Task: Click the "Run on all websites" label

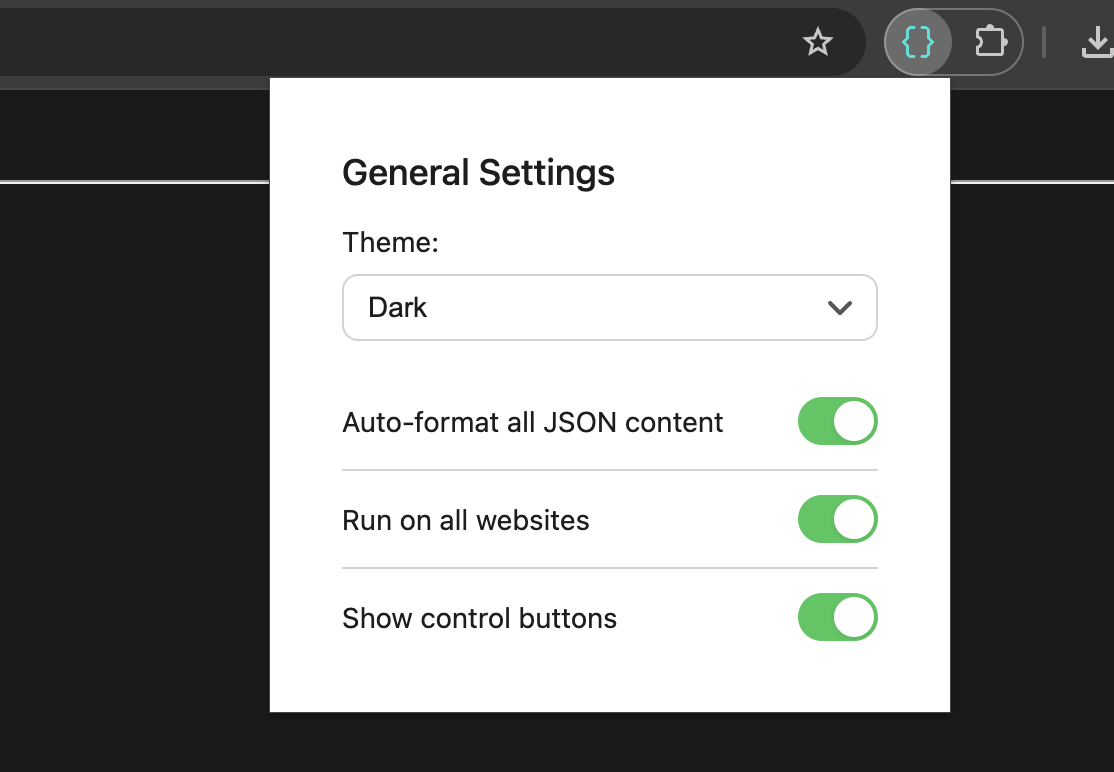Action: point(466,520)
